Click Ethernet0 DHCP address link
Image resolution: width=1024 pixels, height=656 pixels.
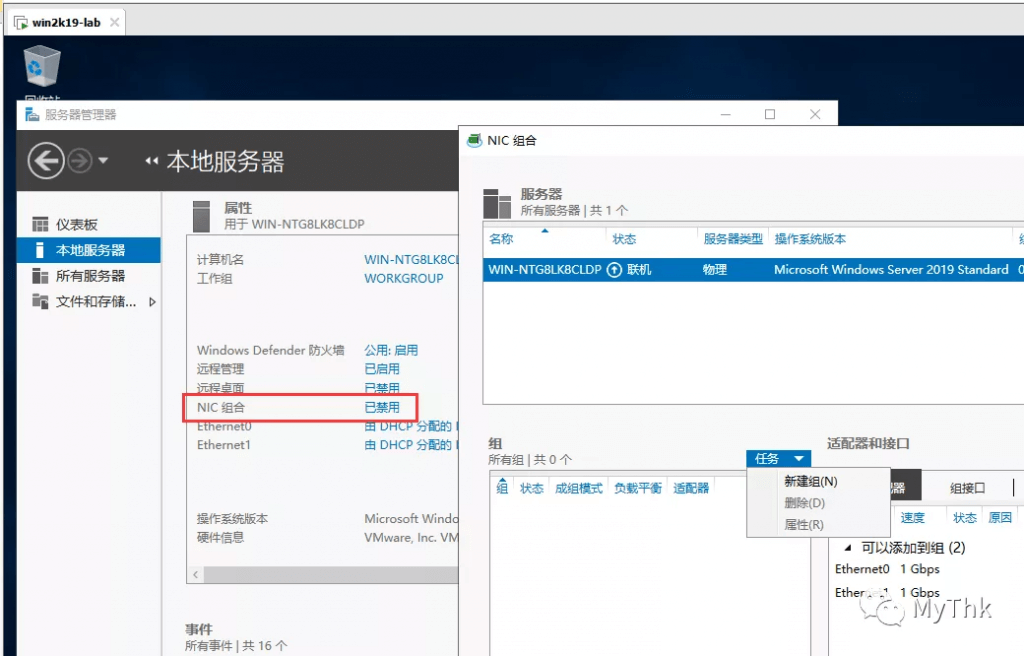coord(411,426)
